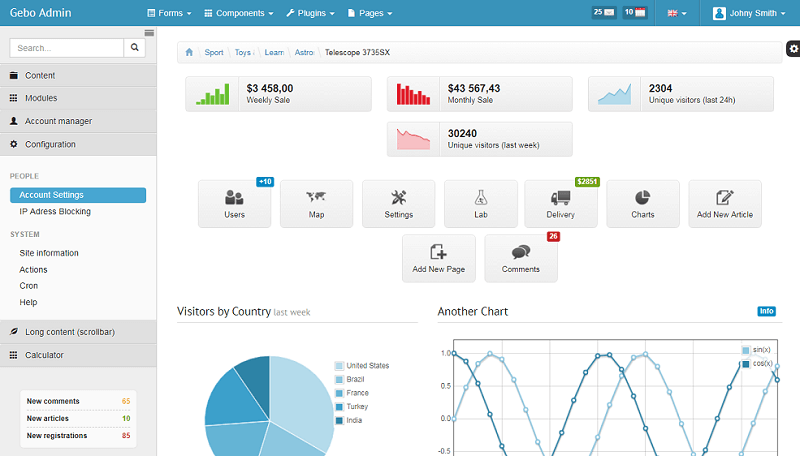The image size is (800, 456).
Task: Open Actions under System
Action: [x=33, y=269]
